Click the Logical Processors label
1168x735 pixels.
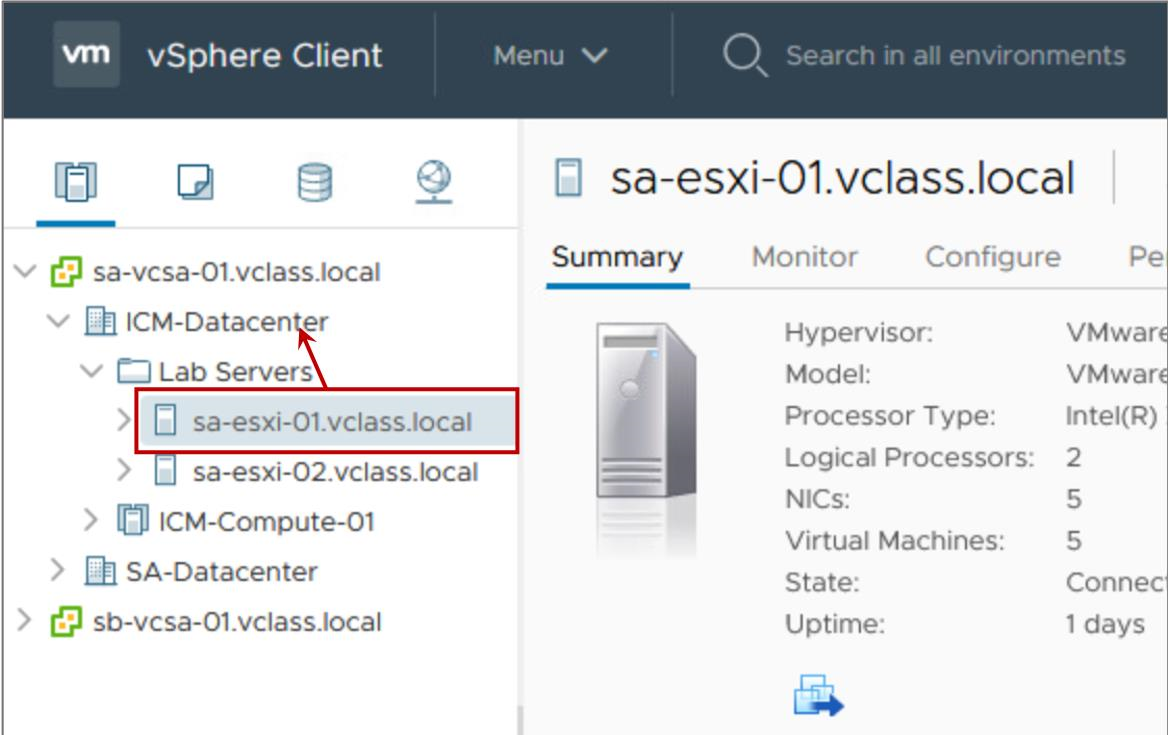[910, 457]
